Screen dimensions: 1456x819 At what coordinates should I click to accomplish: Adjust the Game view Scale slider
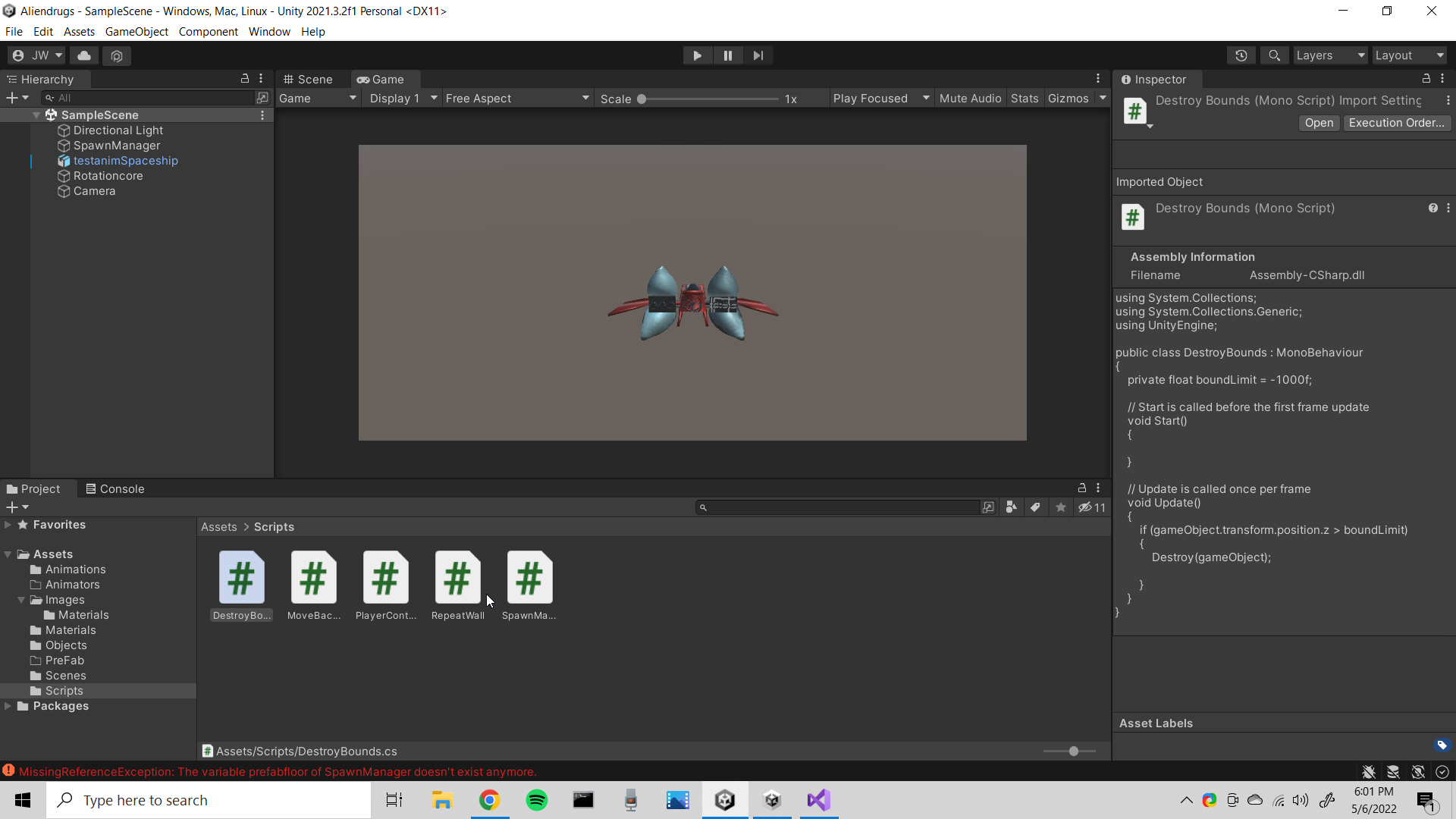coord(709,99)
